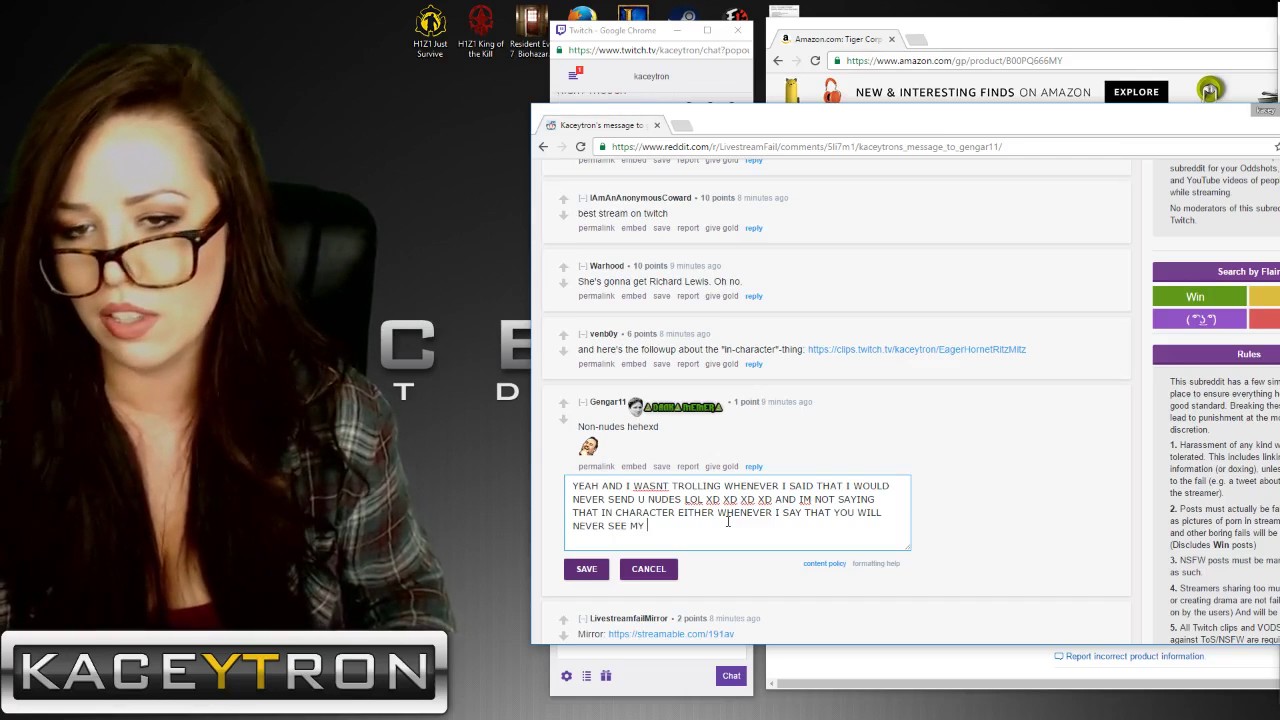Collapse Warhood's comment thread
1280x720 pixels.
(583, 266)
